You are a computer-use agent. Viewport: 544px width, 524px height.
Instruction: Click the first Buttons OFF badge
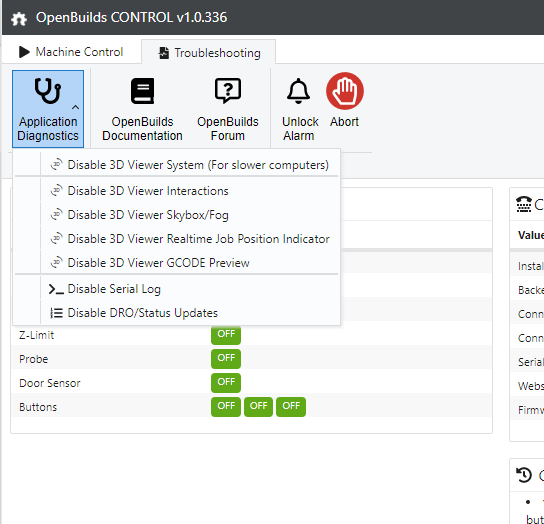(226, 406)
